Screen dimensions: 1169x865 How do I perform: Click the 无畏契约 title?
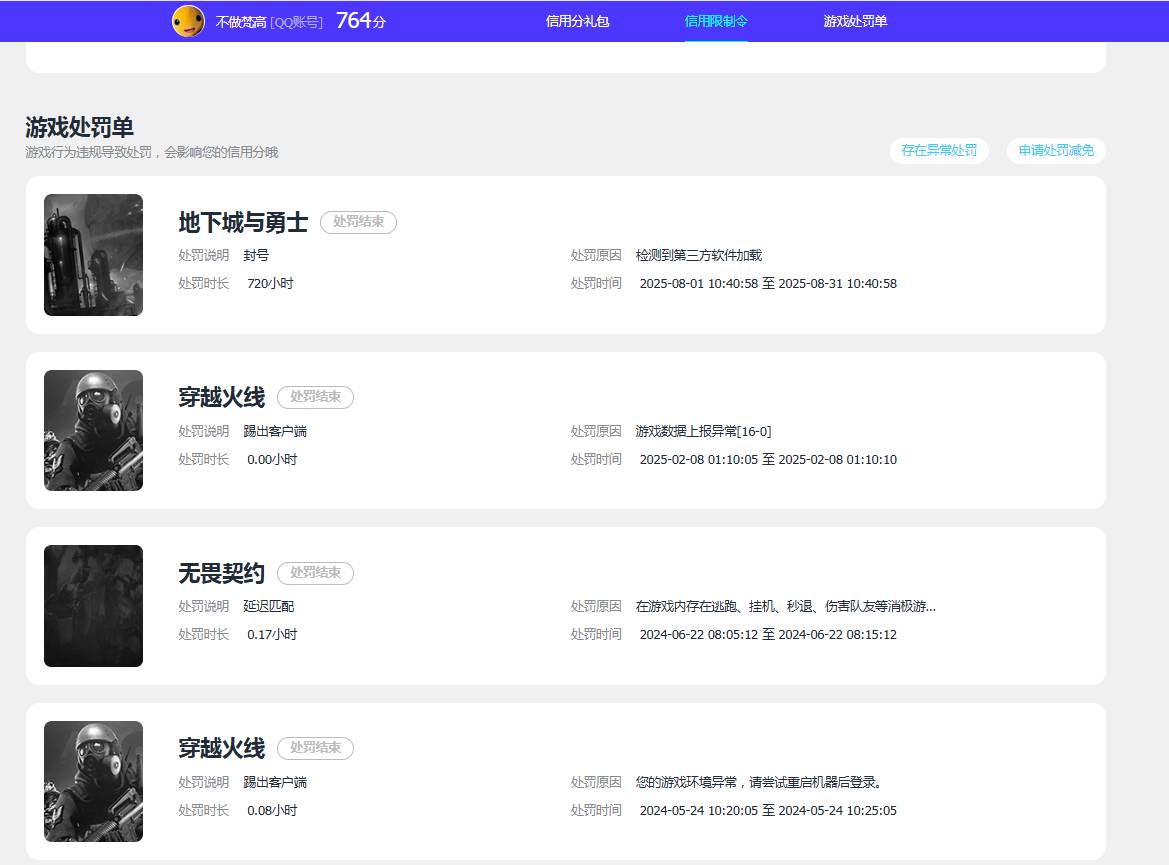[x=221, y=573]
